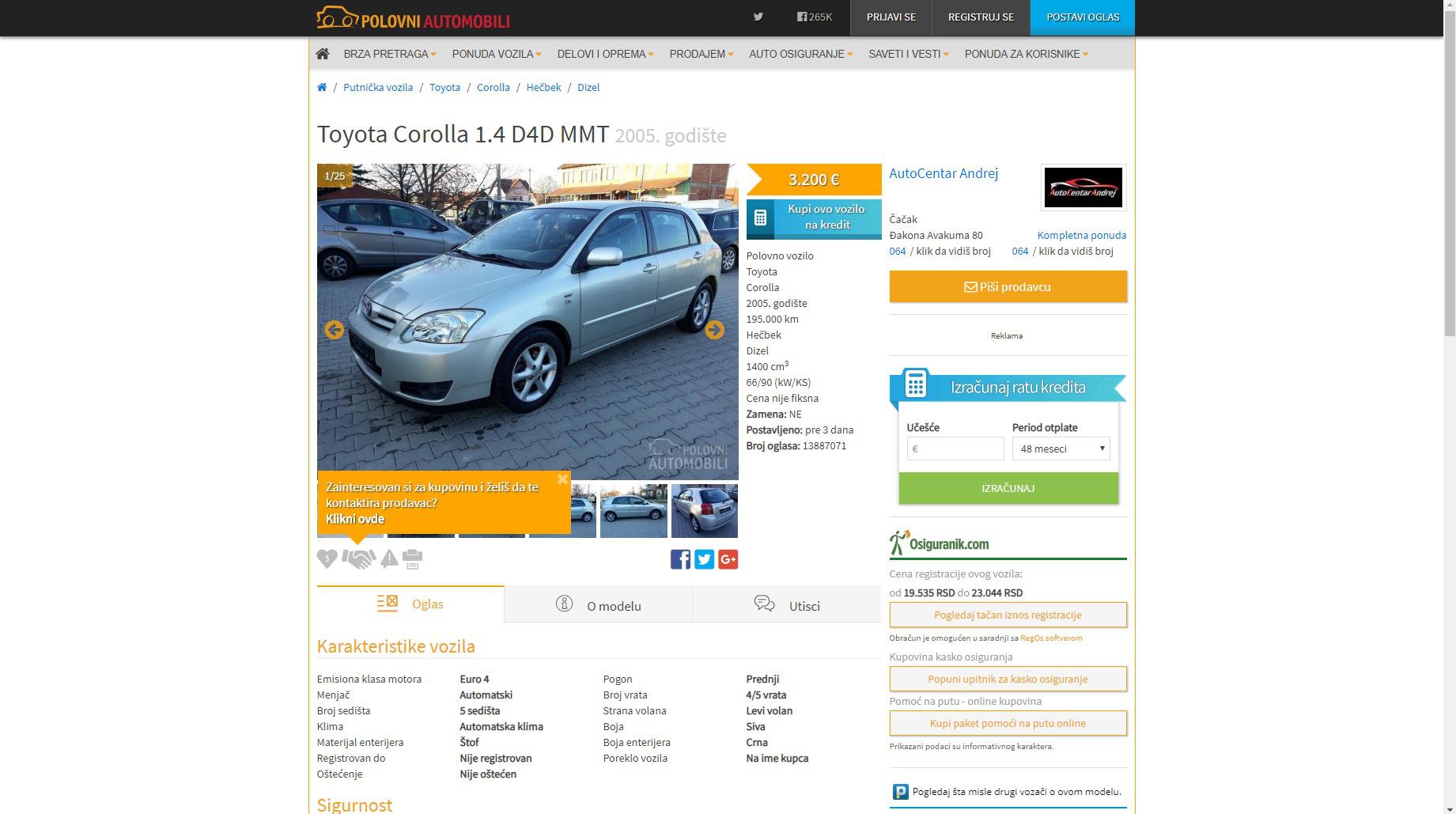The height and width of the screenshot is (814, 1456).
Task: Open the Period otplate 48 meseci dropdown
Action: [x=1061, y=449]
